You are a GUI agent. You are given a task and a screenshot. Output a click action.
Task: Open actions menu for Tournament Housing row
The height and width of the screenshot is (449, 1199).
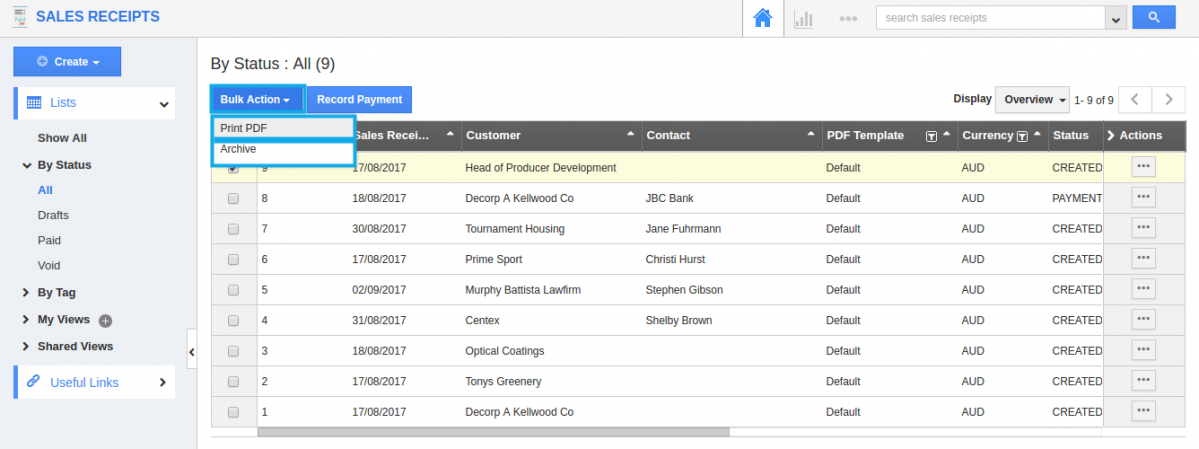[1143, 228]
